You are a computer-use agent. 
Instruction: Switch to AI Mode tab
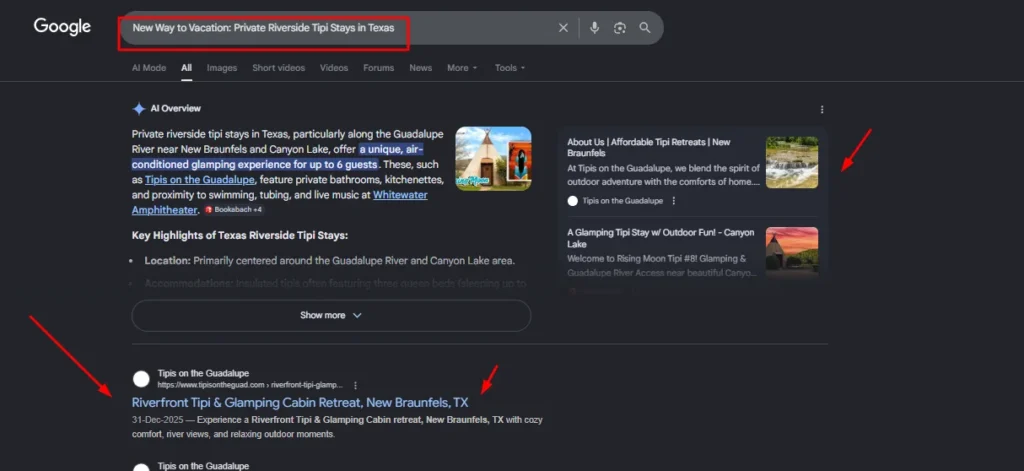tap(149, 68)
